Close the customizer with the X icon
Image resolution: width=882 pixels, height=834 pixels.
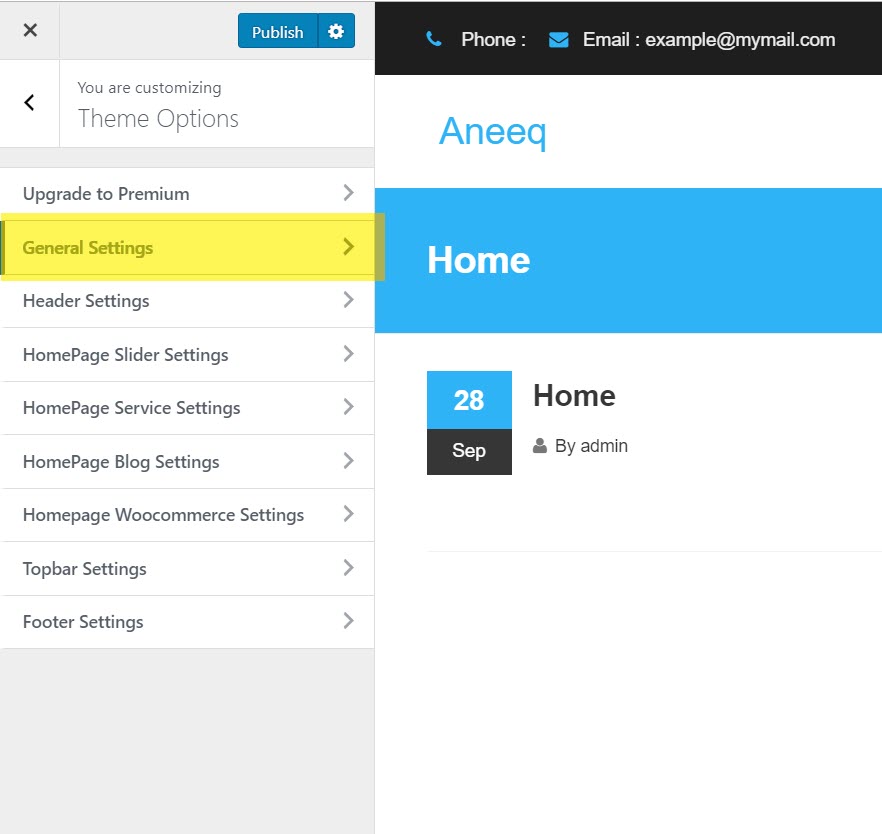tap(30, 30)
